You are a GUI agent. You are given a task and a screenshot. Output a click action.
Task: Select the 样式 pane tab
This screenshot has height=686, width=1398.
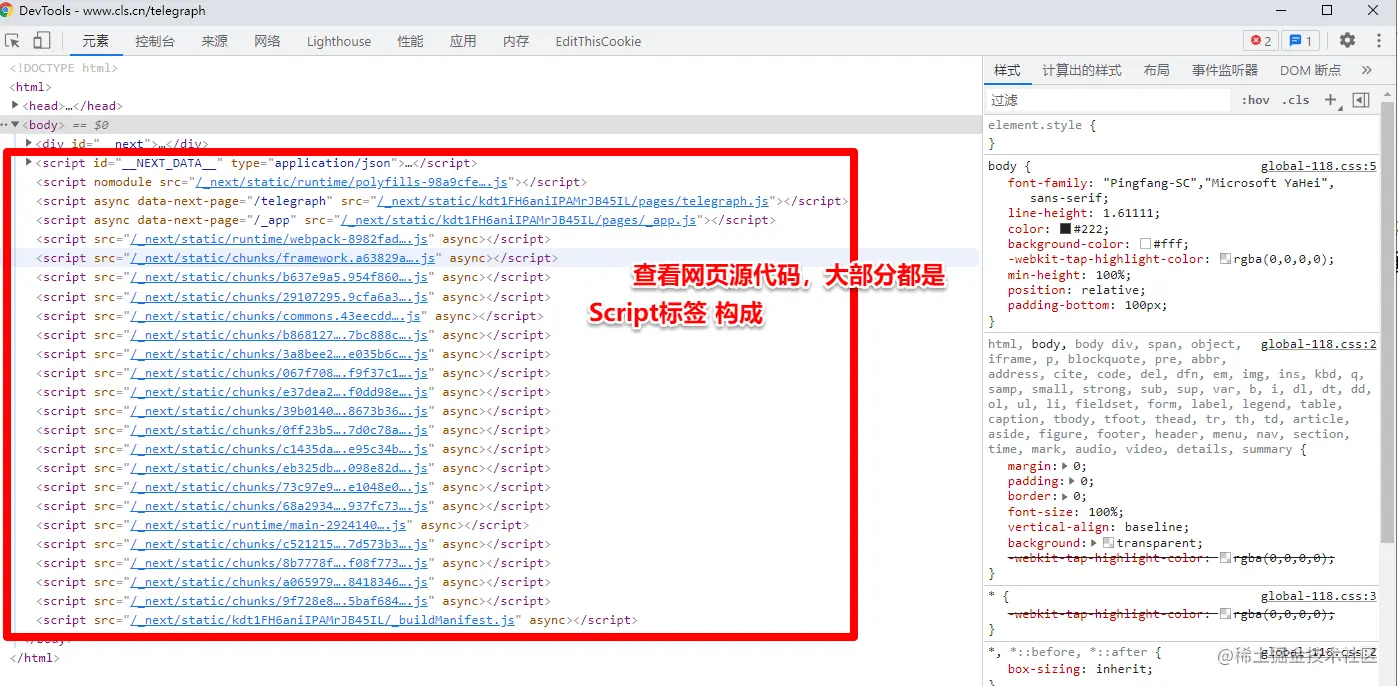(x=1007, y=70)
